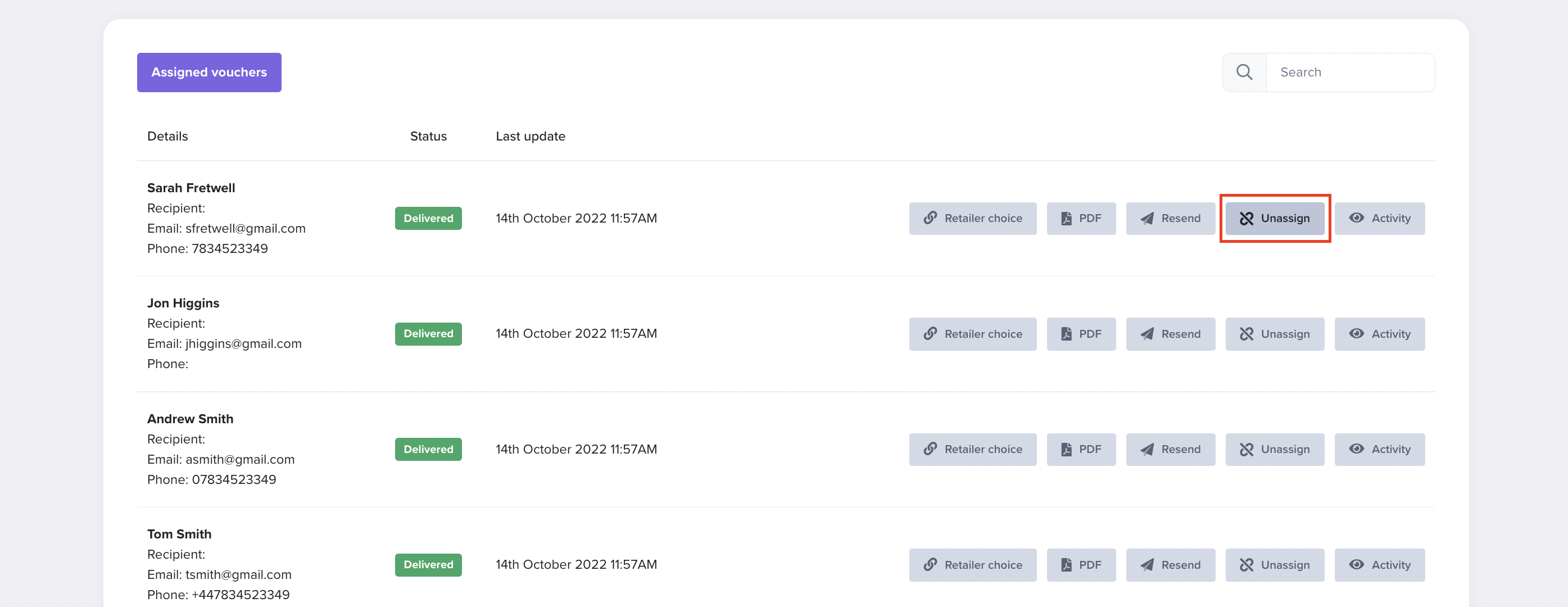Click Retailer choice for Jon Higgins
1568x607 pixels.
973,334
